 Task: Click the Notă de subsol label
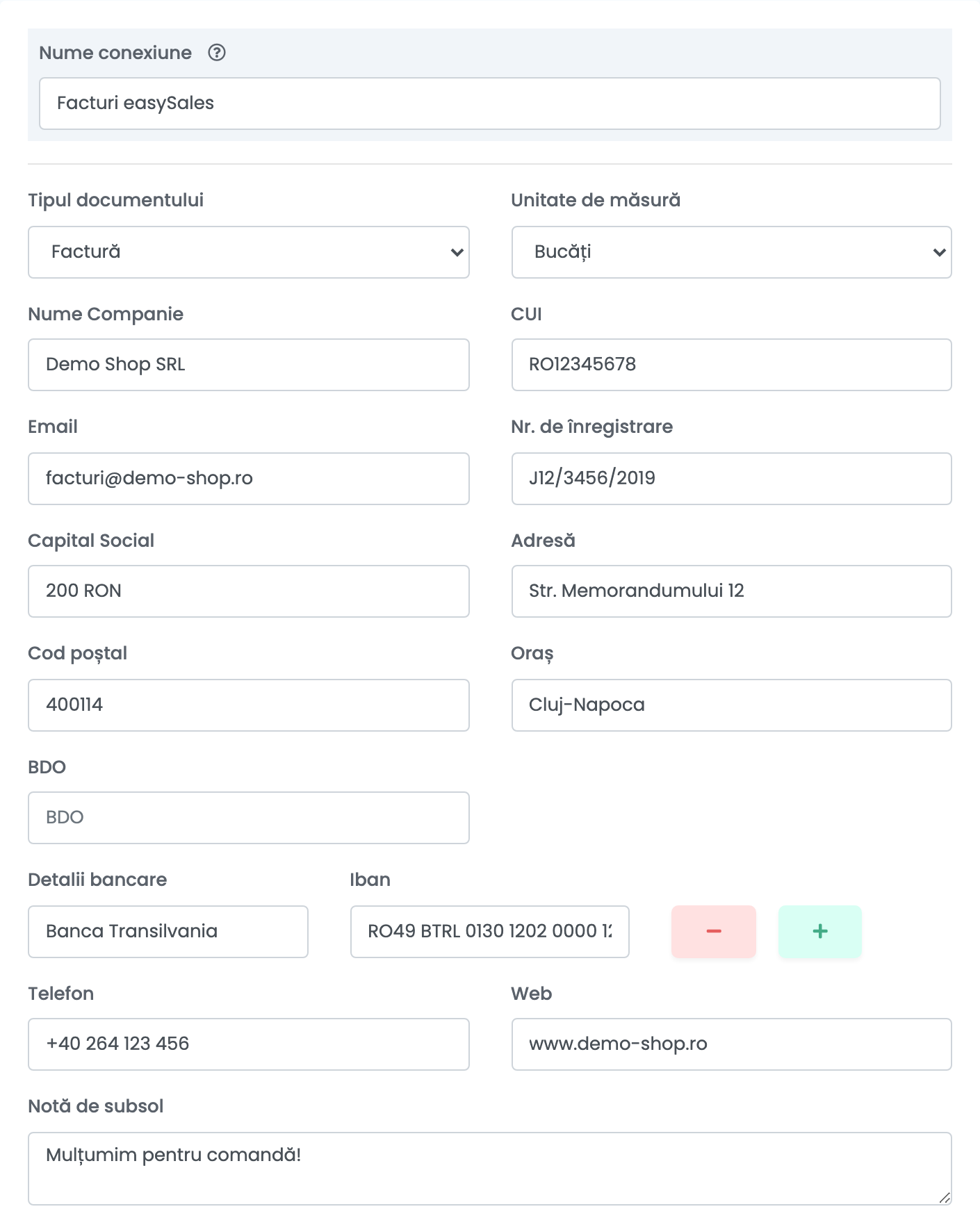coord(96,1106)
